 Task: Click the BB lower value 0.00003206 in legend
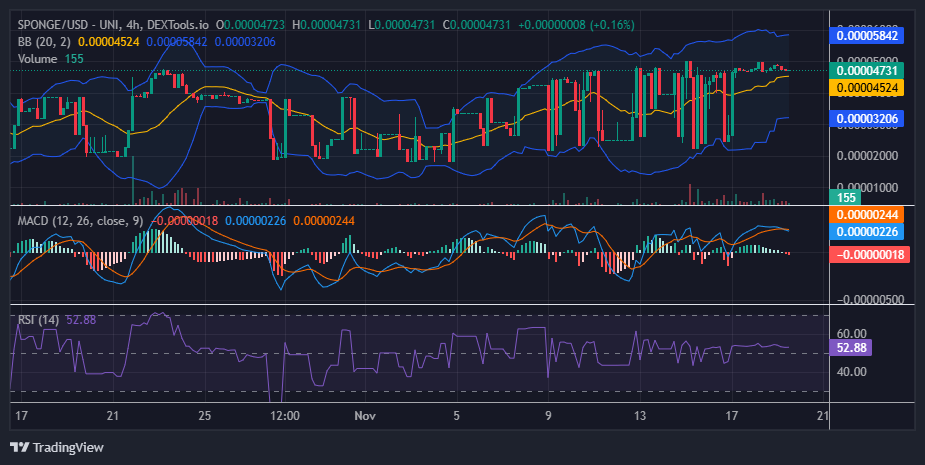coord(245,42)
